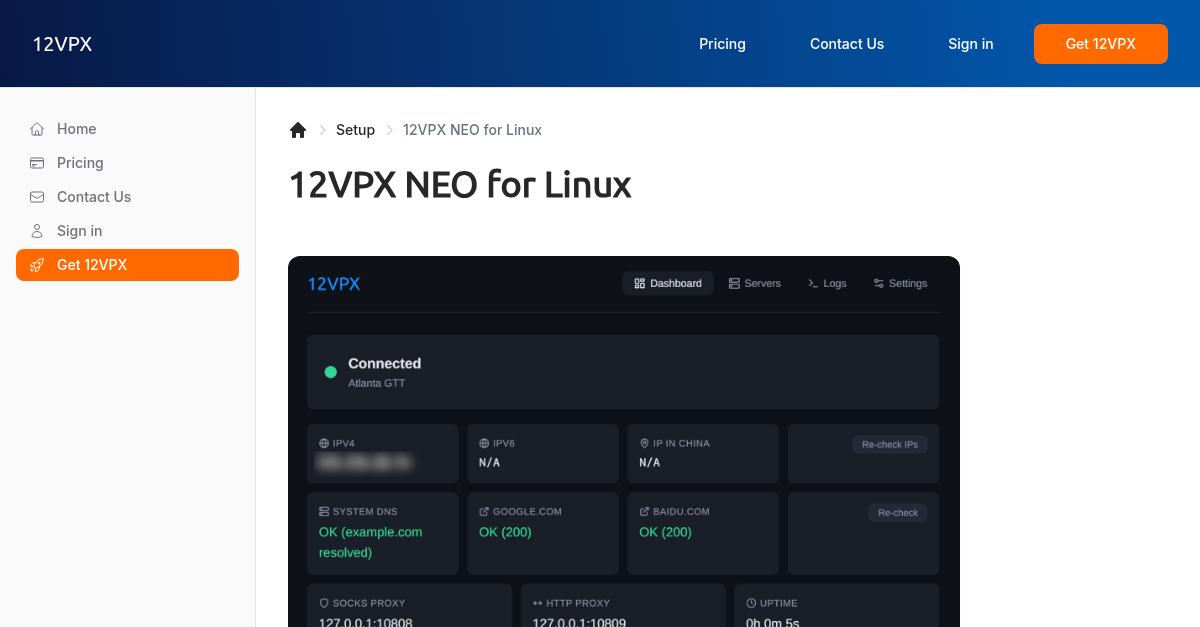The image size is (1200, 627).
Task: Click the rocket icon on Get 12VPX
Action: point(37,265)
